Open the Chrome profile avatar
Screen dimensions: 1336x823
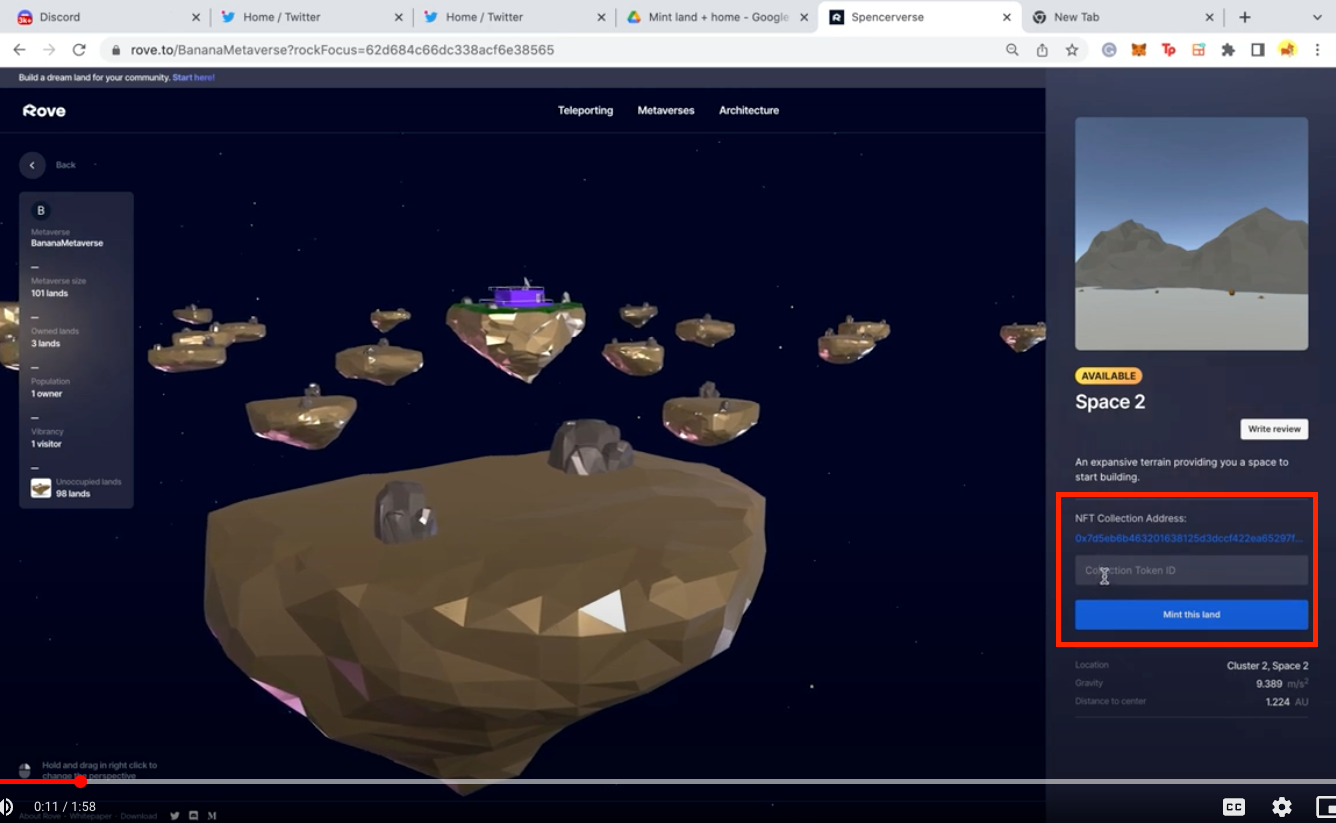click(x=1288, y=50)
